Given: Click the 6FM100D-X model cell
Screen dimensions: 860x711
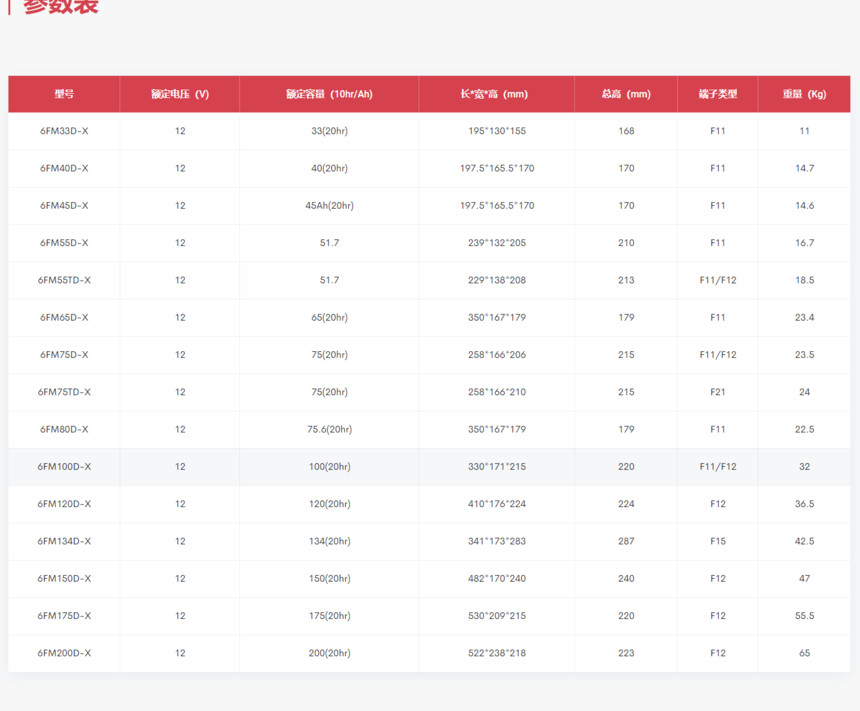Looking at the screenshot, I should [64, 467].
